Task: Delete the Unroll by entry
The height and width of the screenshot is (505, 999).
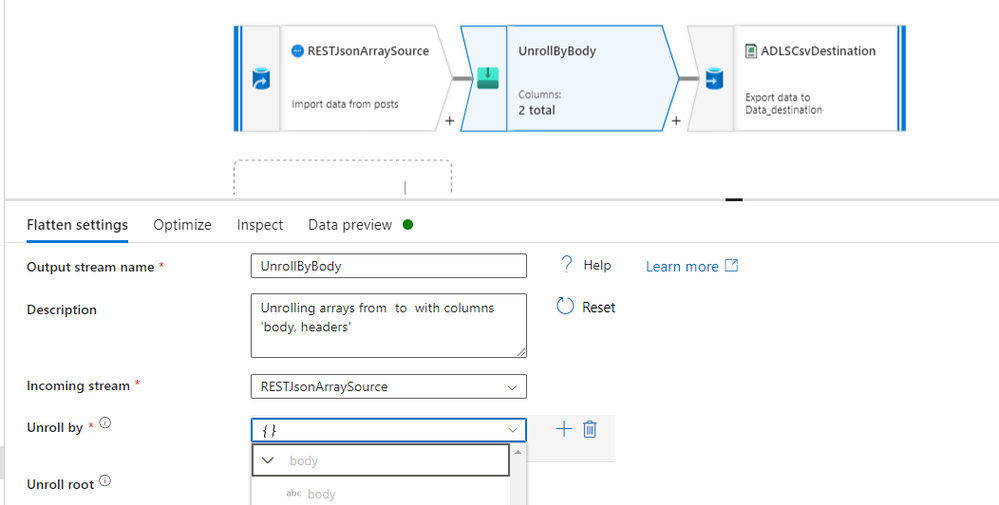Action: pyautogui.click(x=590, y=429)
